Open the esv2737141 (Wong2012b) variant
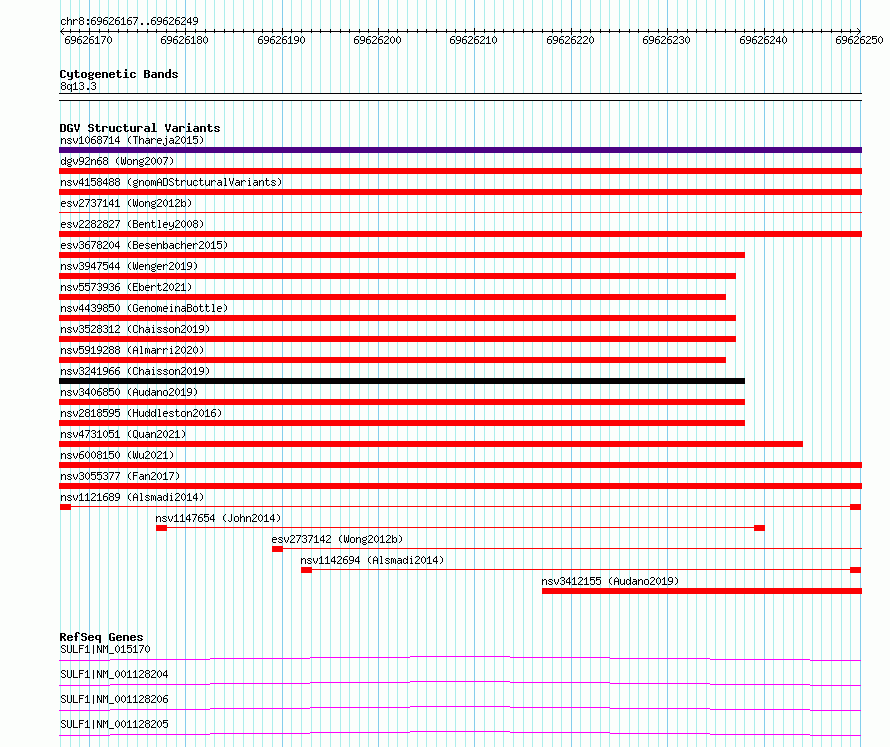The image size is (890, 747). [x=126, y=203]
